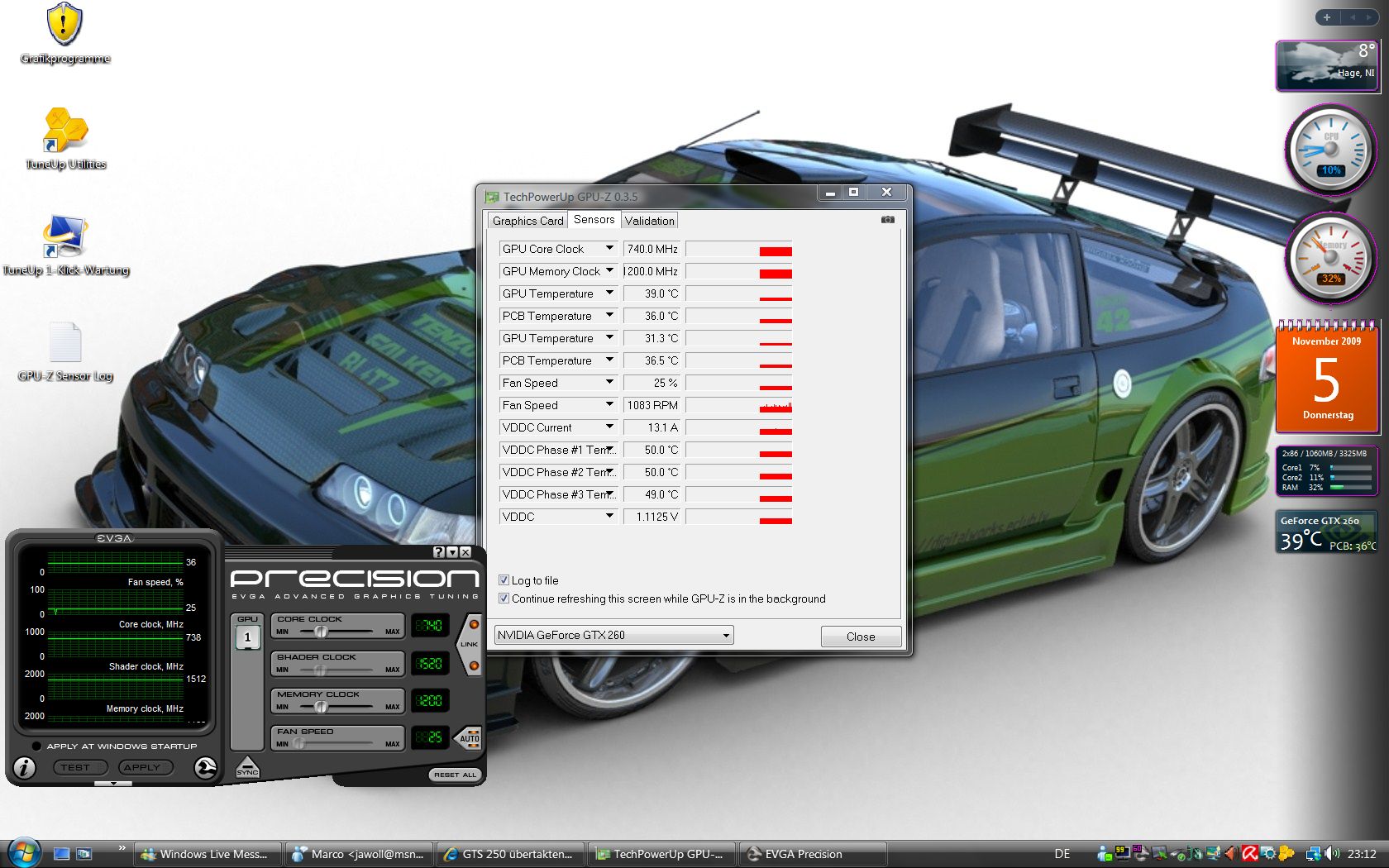The width and height of the screenshot is (1389, 868).
Task: Switch to TechPowerUp GPU-Z taskbar button
Action: coord(661,854)
